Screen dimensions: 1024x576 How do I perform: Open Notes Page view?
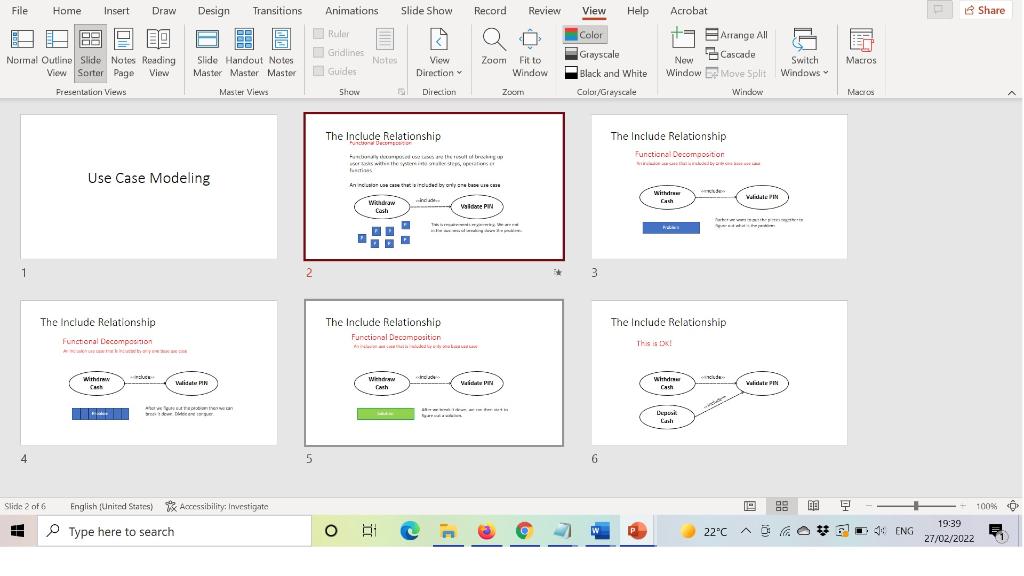[x=123, y=53]
